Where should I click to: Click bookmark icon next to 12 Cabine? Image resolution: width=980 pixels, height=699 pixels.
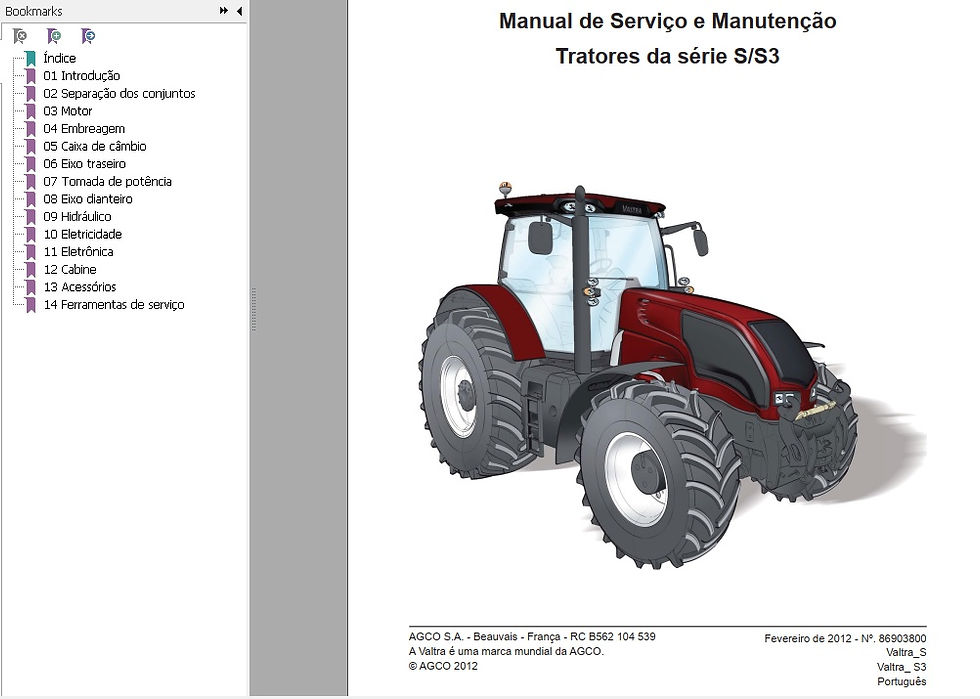[x=31, y=270]
